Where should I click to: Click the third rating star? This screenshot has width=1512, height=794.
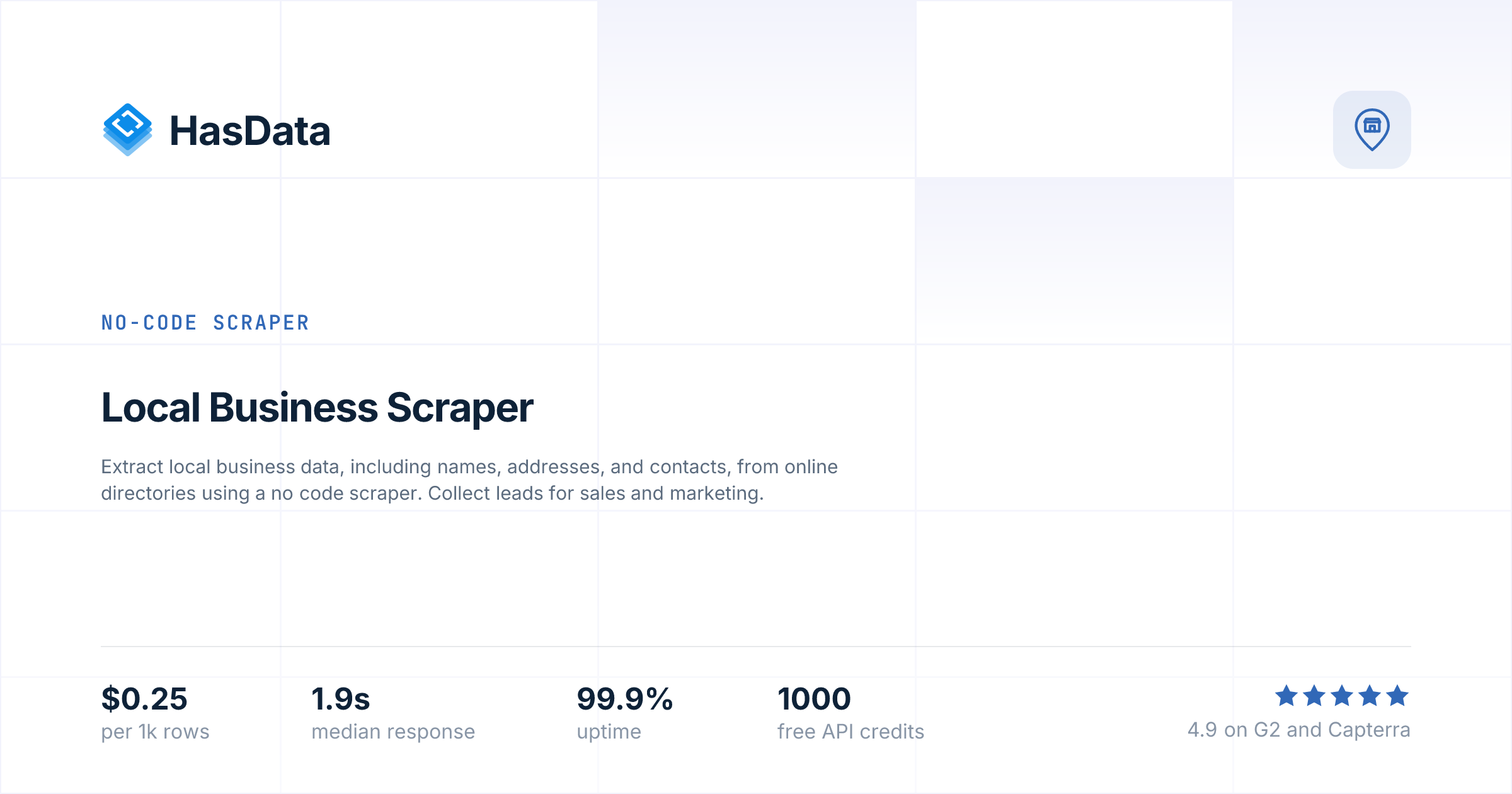tap(1341, 696)
